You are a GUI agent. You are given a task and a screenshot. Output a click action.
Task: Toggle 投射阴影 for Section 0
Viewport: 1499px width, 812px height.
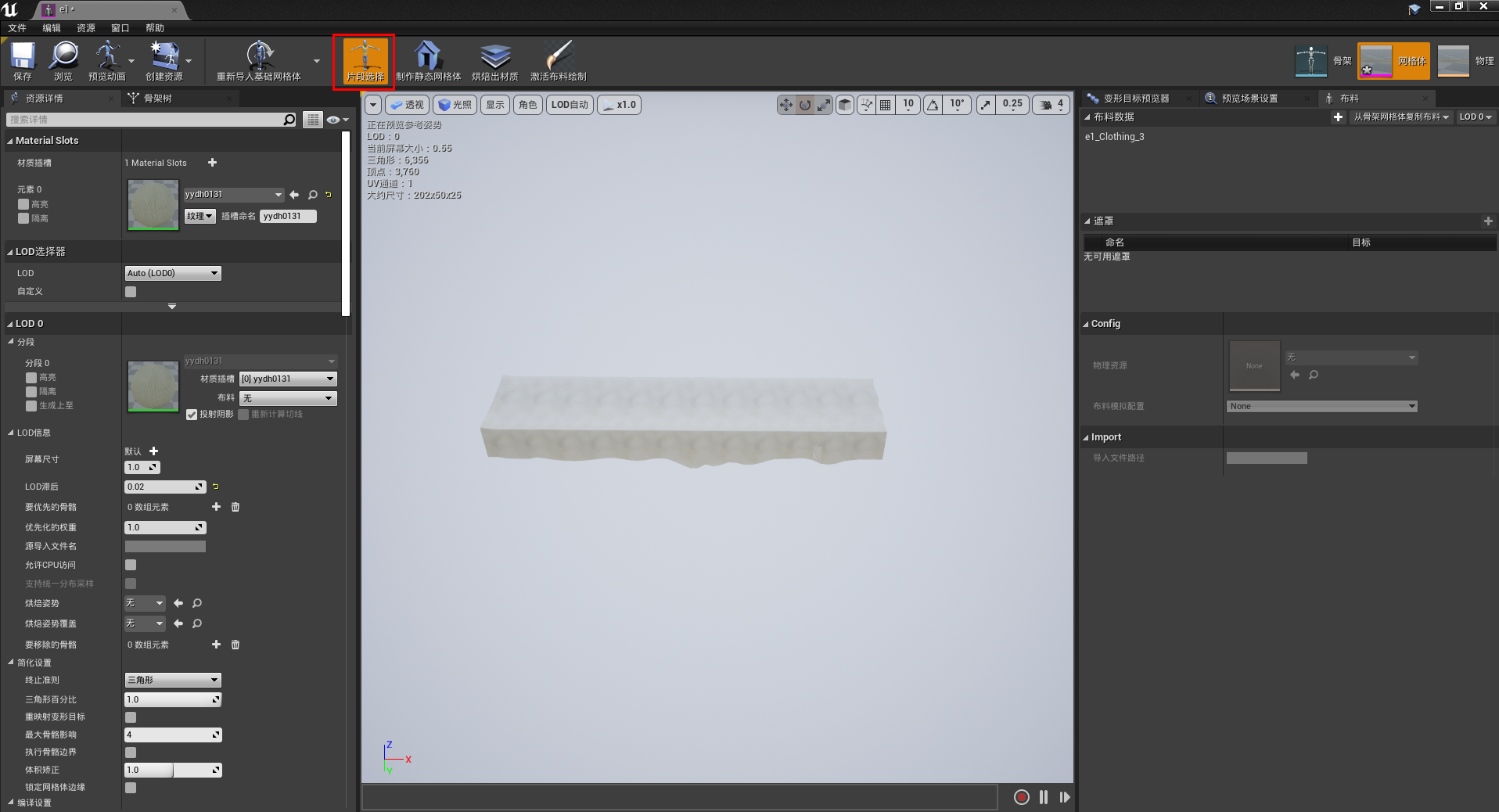[192, 414]
